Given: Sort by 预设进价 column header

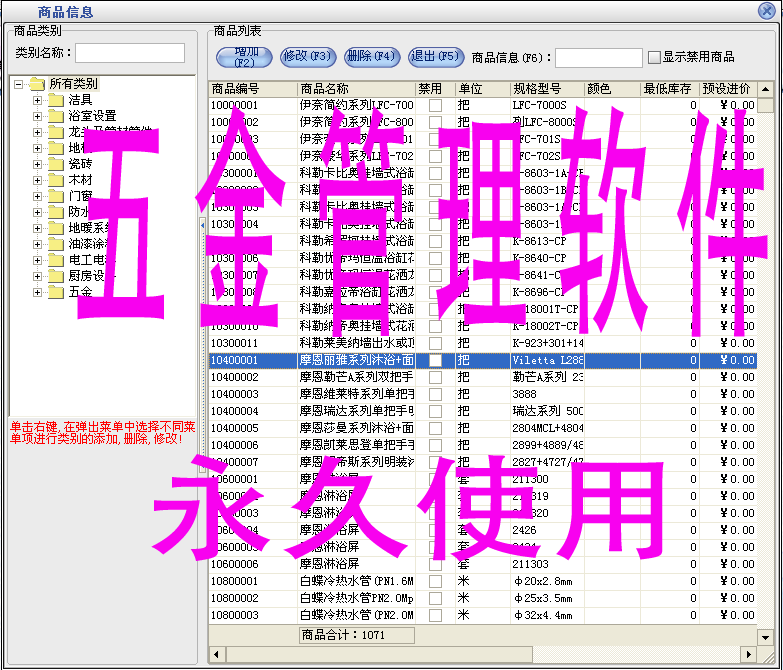Looking at the screenshot, I should point(728,89).
